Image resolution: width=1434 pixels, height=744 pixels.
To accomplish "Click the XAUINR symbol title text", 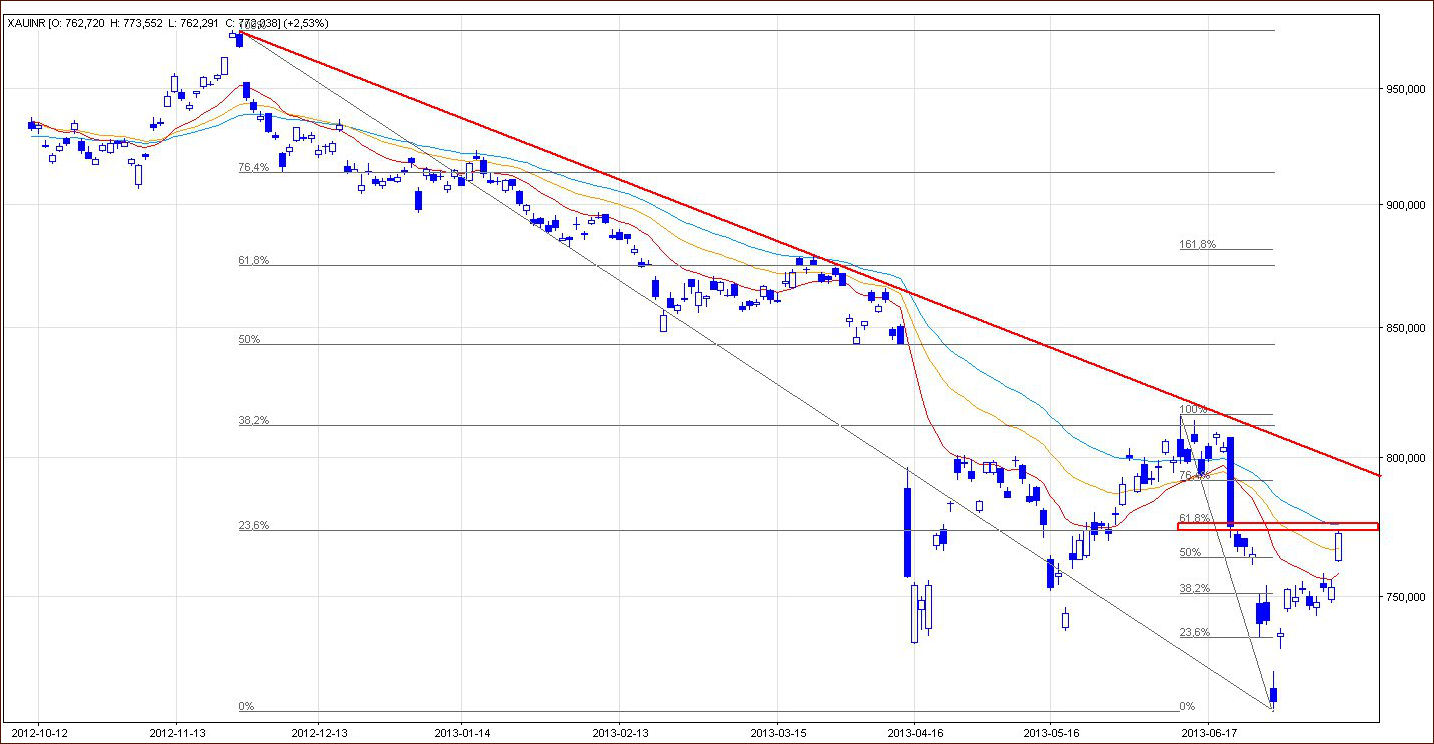I will point(27,23).
